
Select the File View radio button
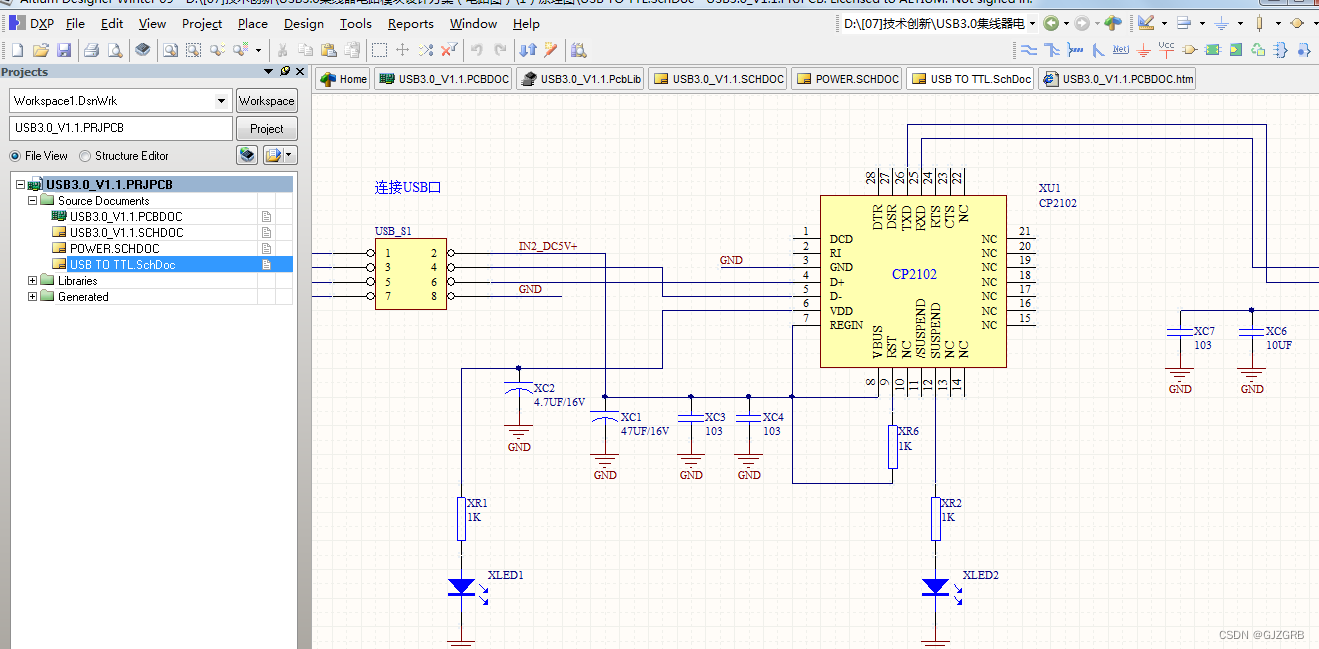[15, 156]
